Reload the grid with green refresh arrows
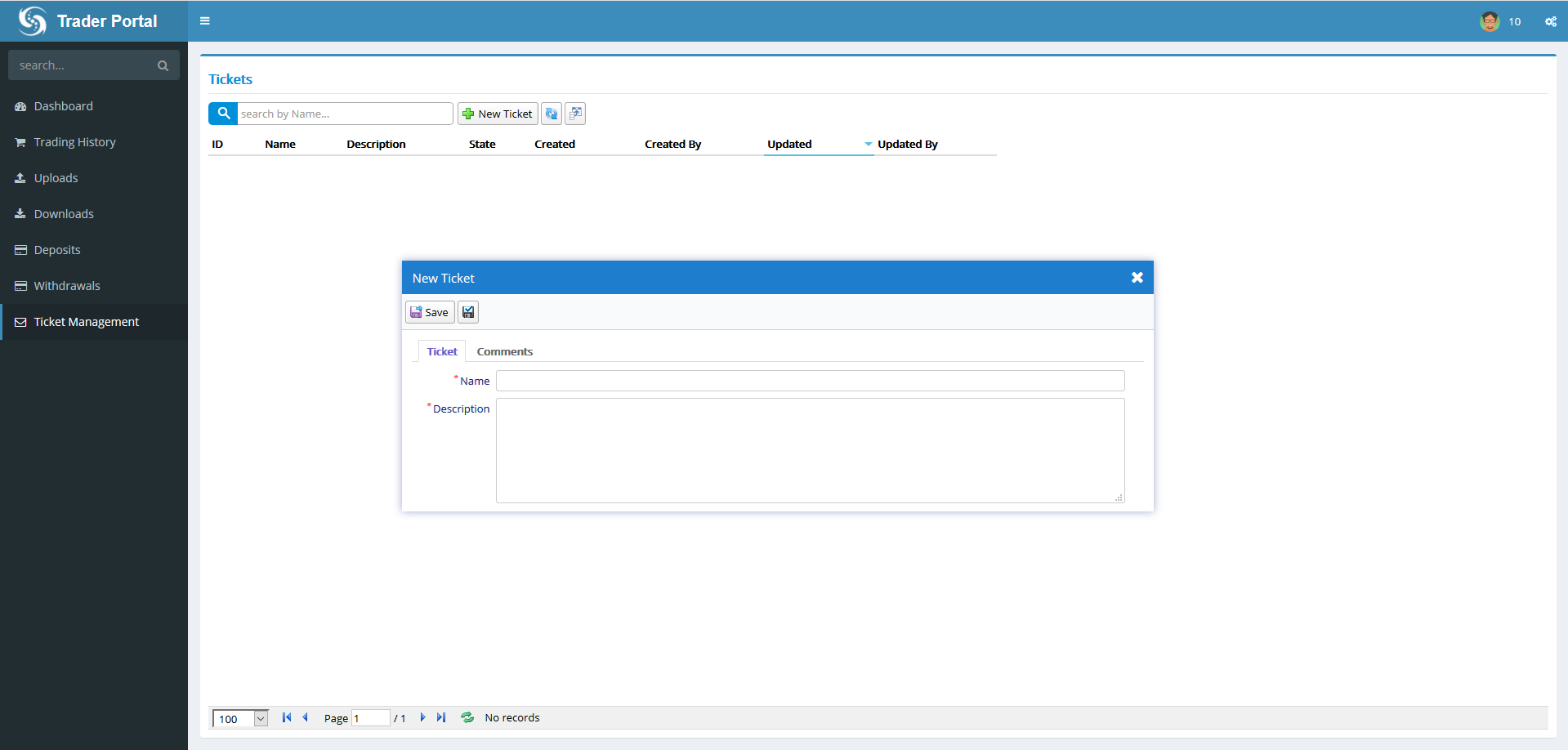The image size is (1568, 750). pos(467,717)
